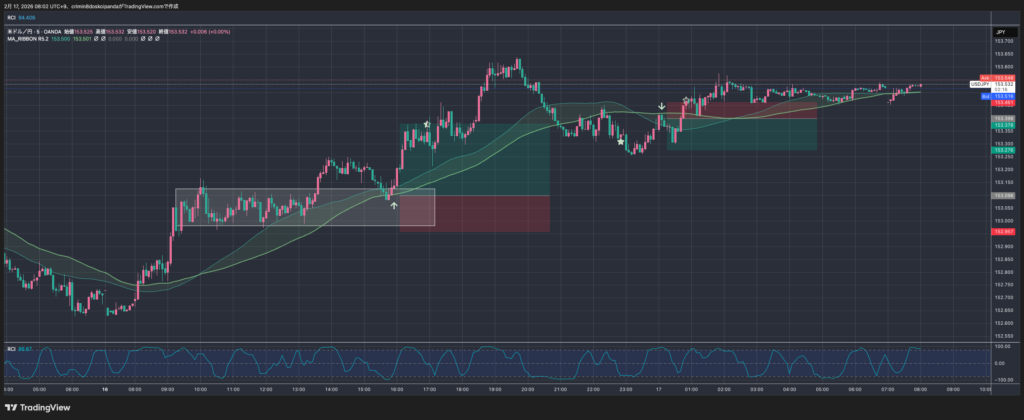Select the white consolidation rectangle drawing
This screenshot has height=420, width=1024.
(x=305, y=190)
